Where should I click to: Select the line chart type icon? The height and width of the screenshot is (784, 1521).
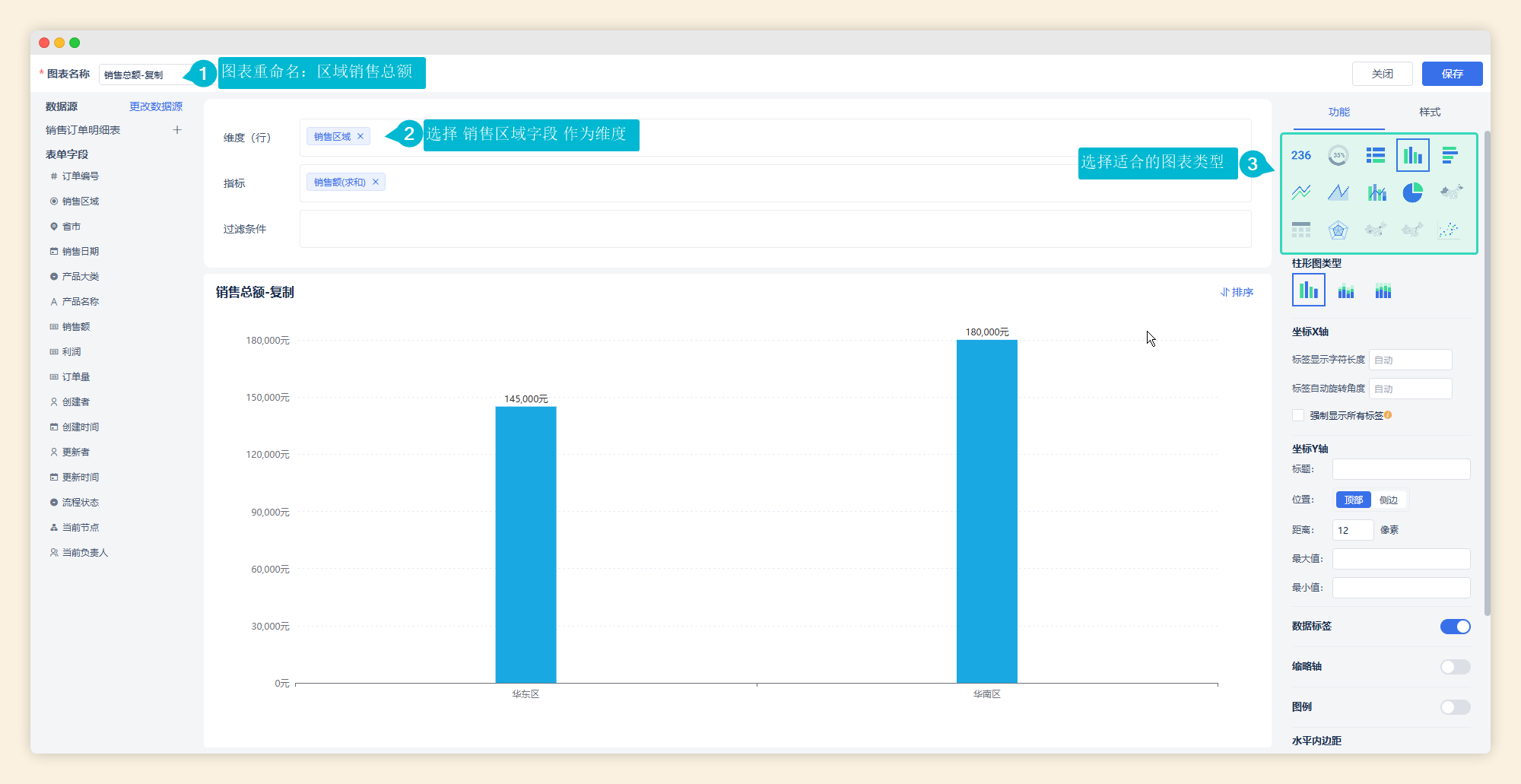click(1301, 192)
